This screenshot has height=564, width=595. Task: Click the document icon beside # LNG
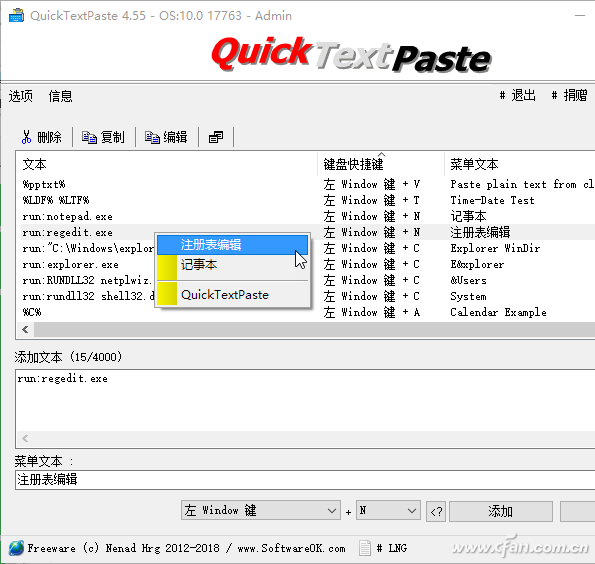pos(365,548)
